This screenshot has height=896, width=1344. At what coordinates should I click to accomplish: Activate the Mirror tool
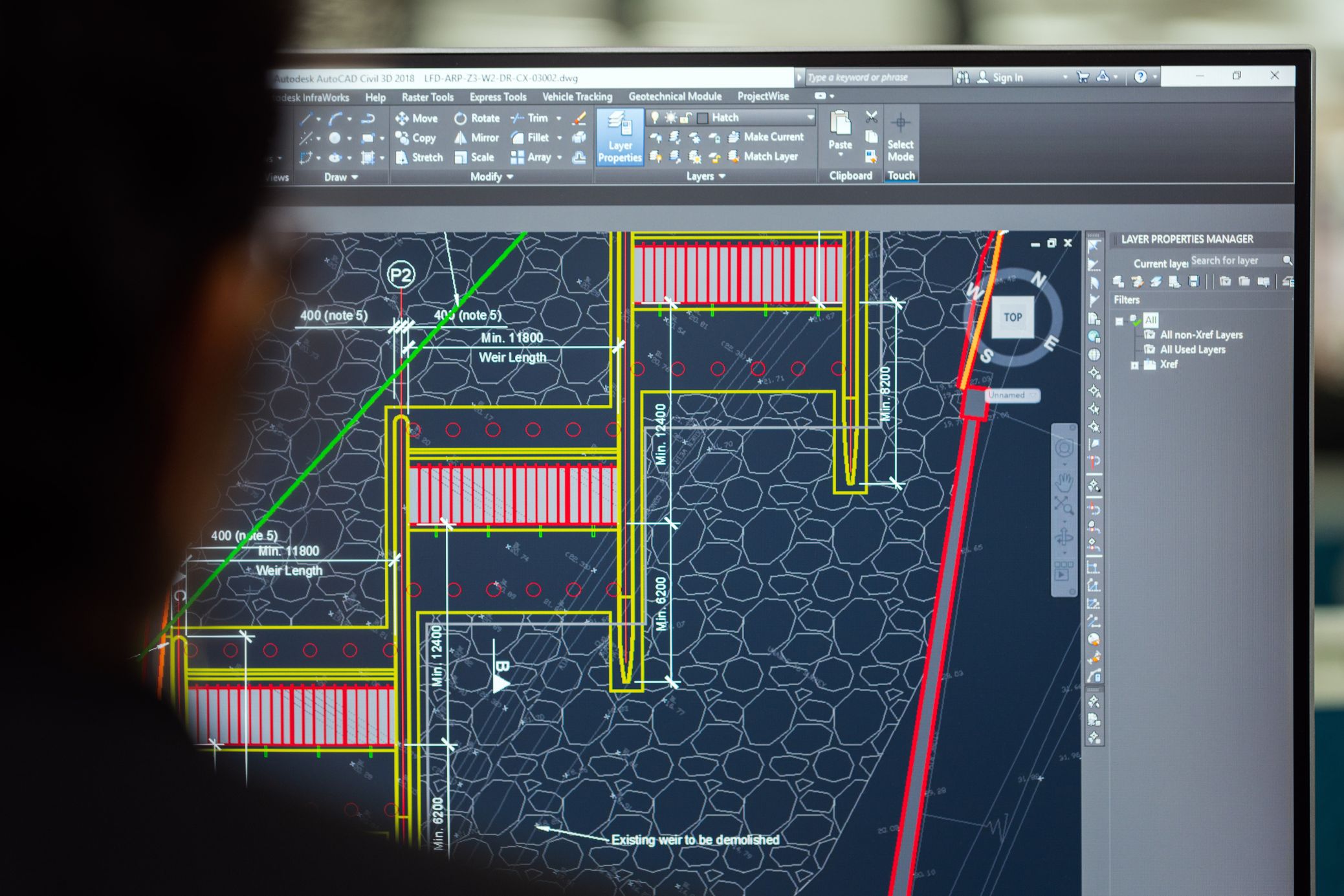[x=476, y=138]
